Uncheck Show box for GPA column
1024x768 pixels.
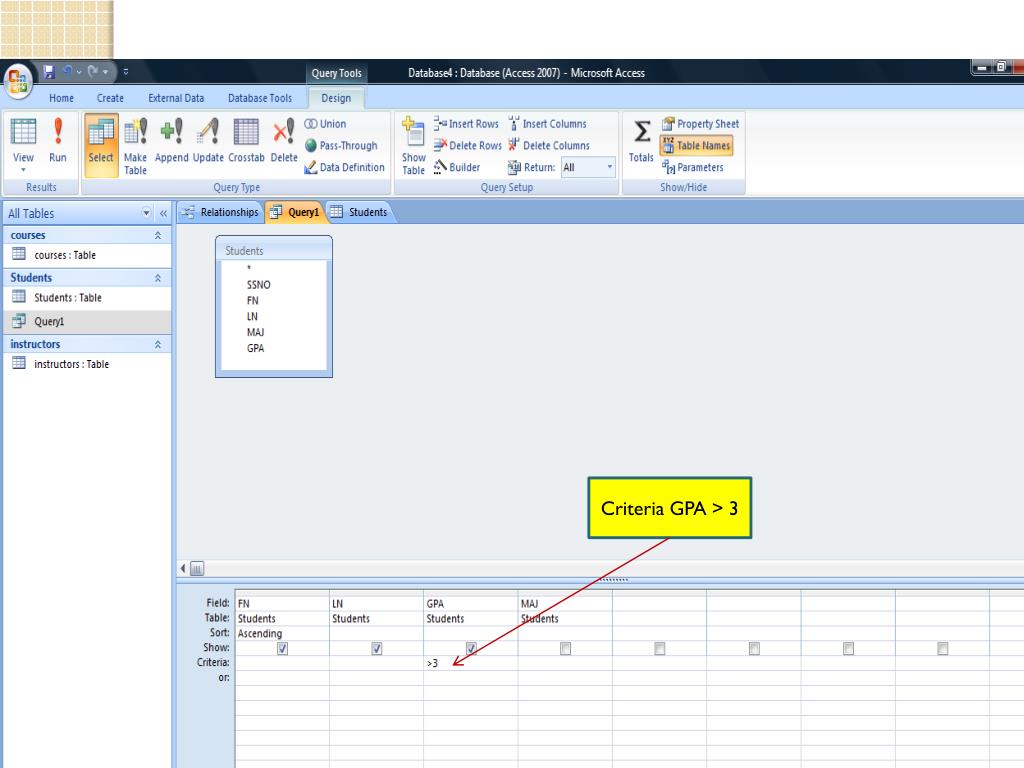471,648
